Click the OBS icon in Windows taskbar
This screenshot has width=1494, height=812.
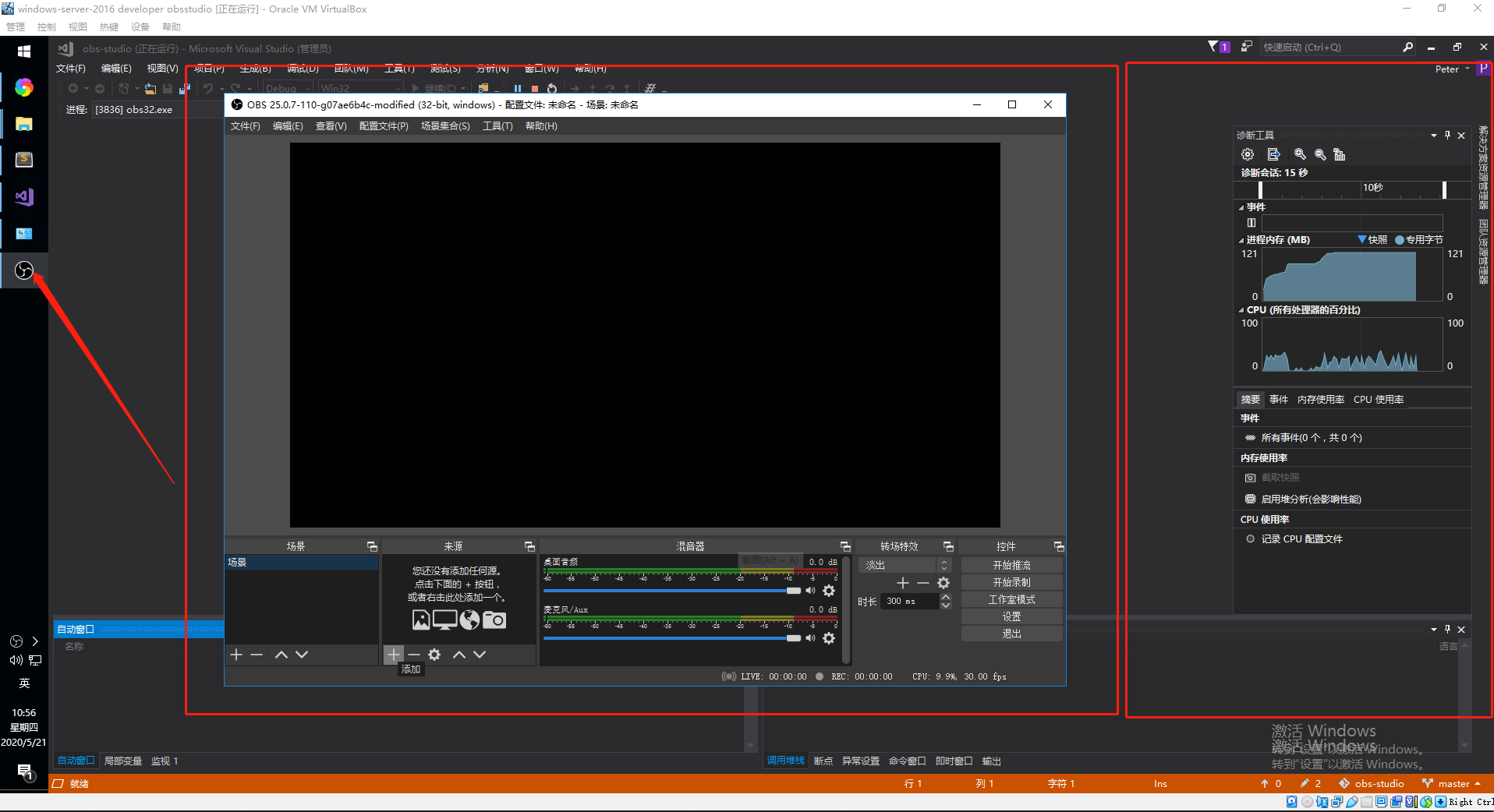click(x=24, y=270)
